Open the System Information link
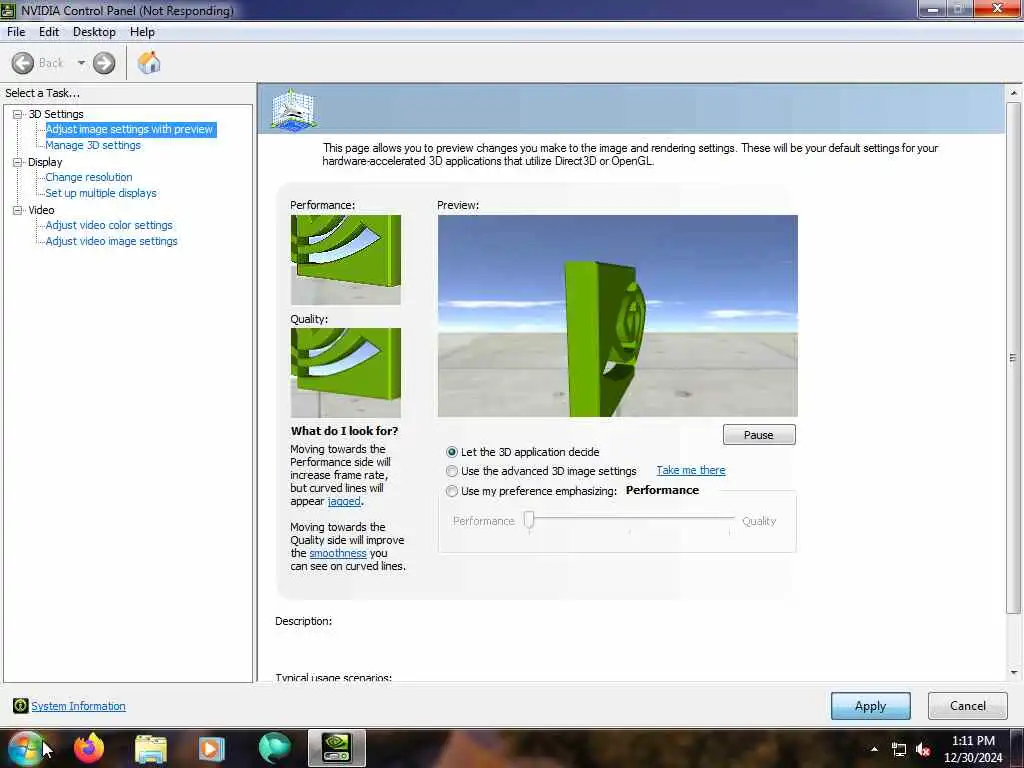 78,706
